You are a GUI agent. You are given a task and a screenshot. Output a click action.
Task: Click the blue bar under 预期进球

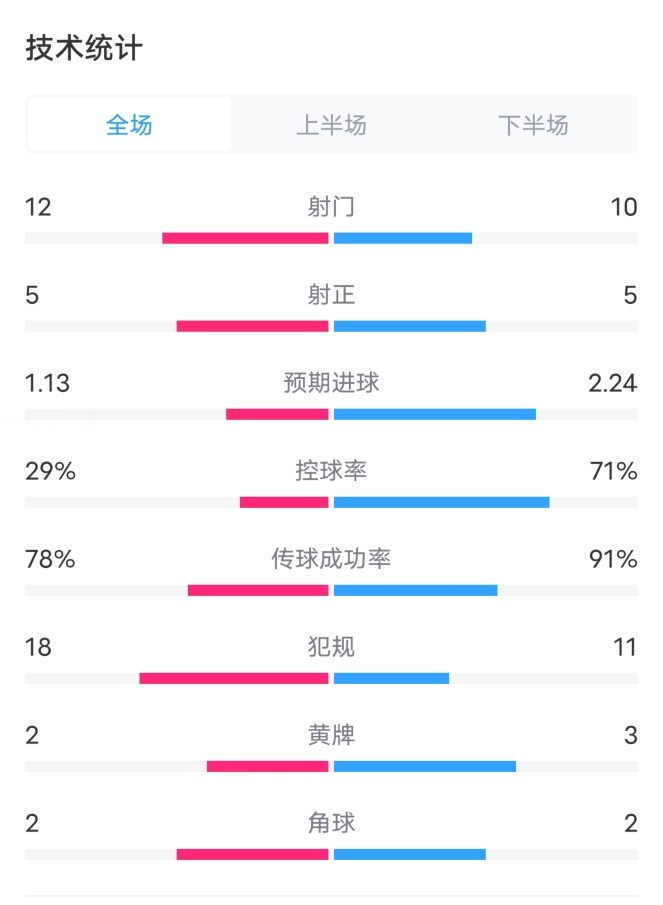tap(434, 414)
